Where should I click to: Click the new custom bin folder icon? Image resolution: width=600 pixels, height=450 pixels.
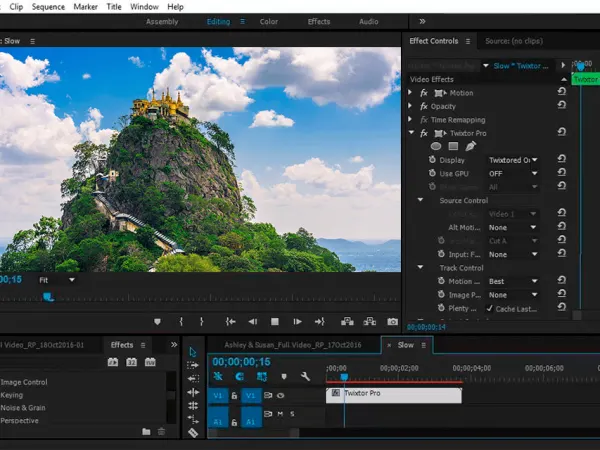pyautogui.click(x=146, y=431)
